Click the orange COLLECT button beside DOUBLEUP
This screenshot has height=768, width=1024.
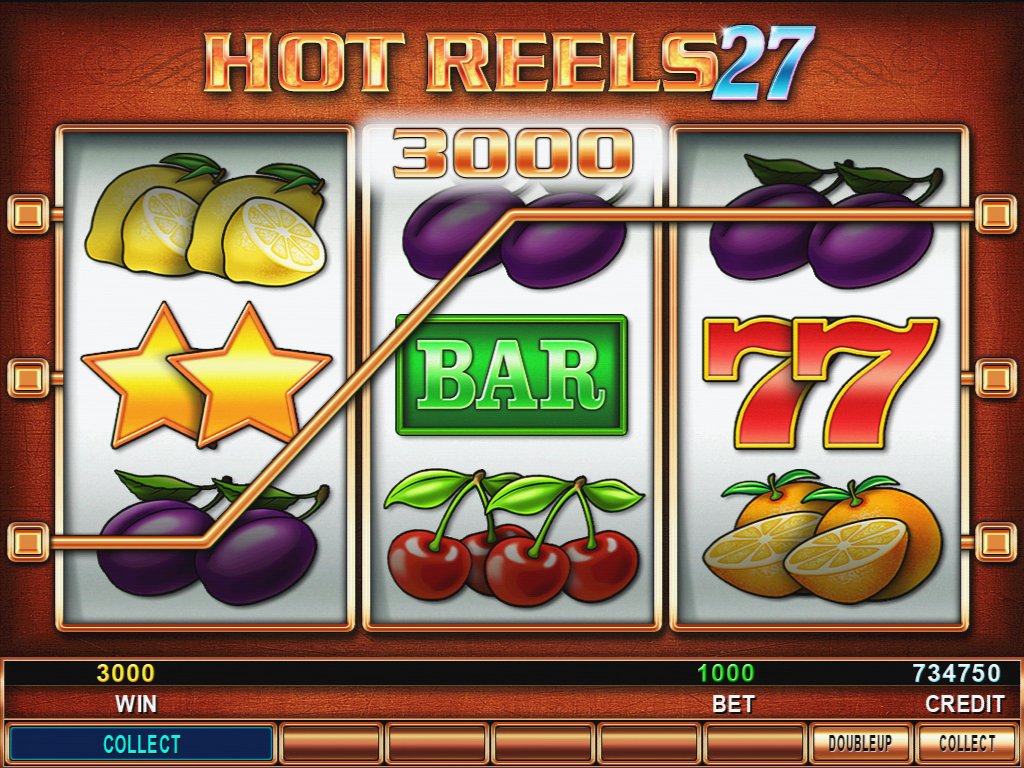point(967,743)
